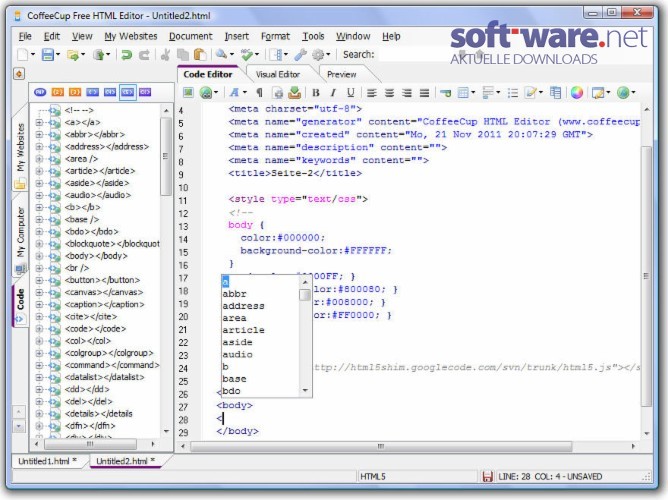Toggle Underline formatting
The width and height of the screenshot is (668, 500).
click(x=351, y=92)
